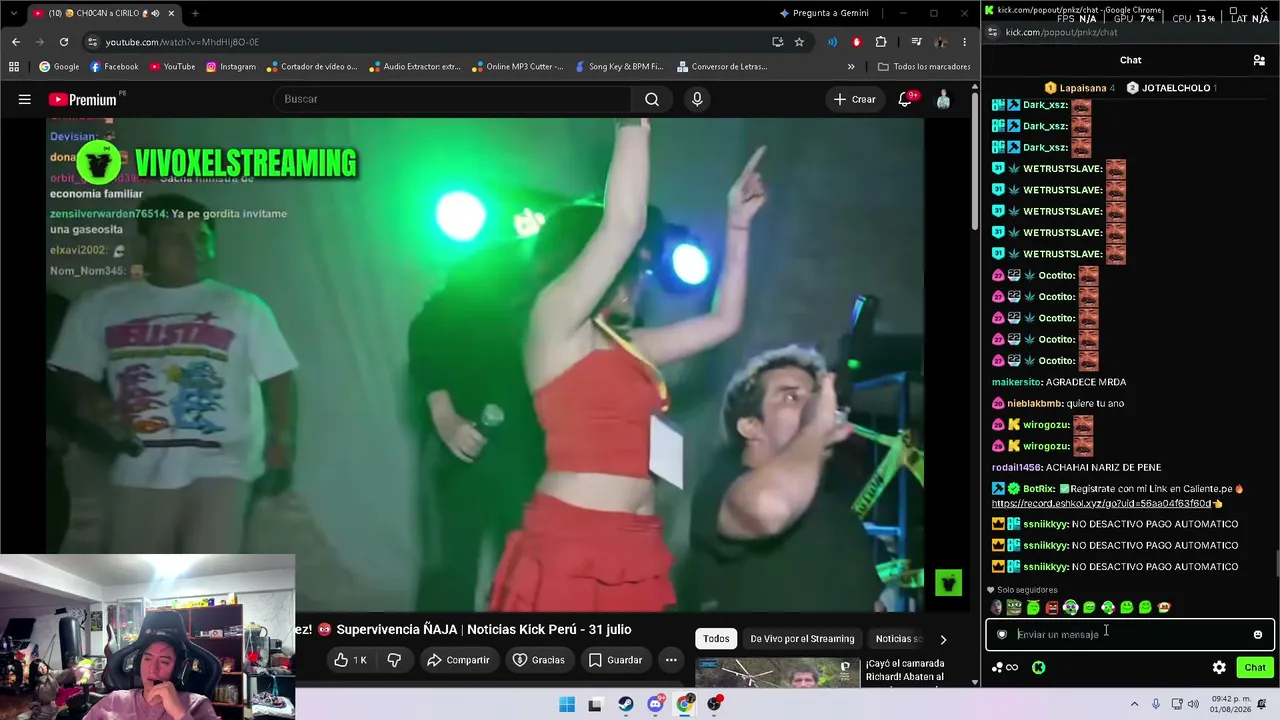The image size is (1280, 720).
Task: Open the Instagram bookmark
Action: click(x=231, y=67)
